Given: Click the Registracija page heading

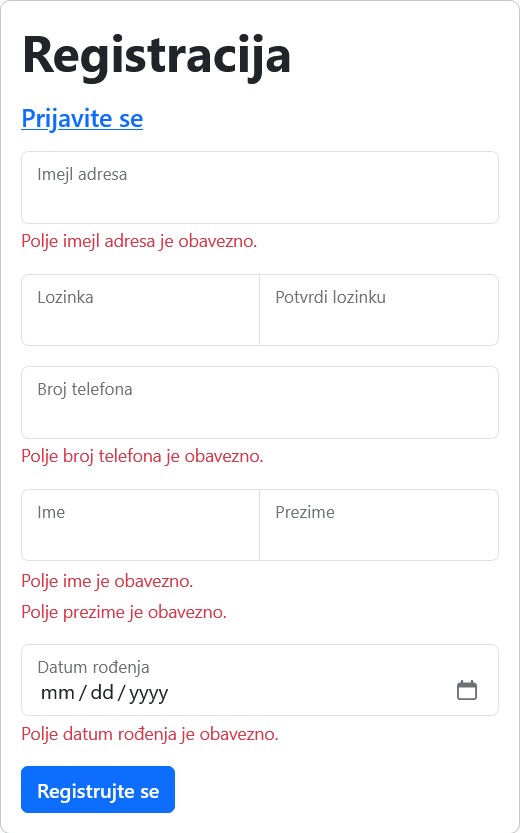Looking at the screenshot, I should [x=157, y=55].
